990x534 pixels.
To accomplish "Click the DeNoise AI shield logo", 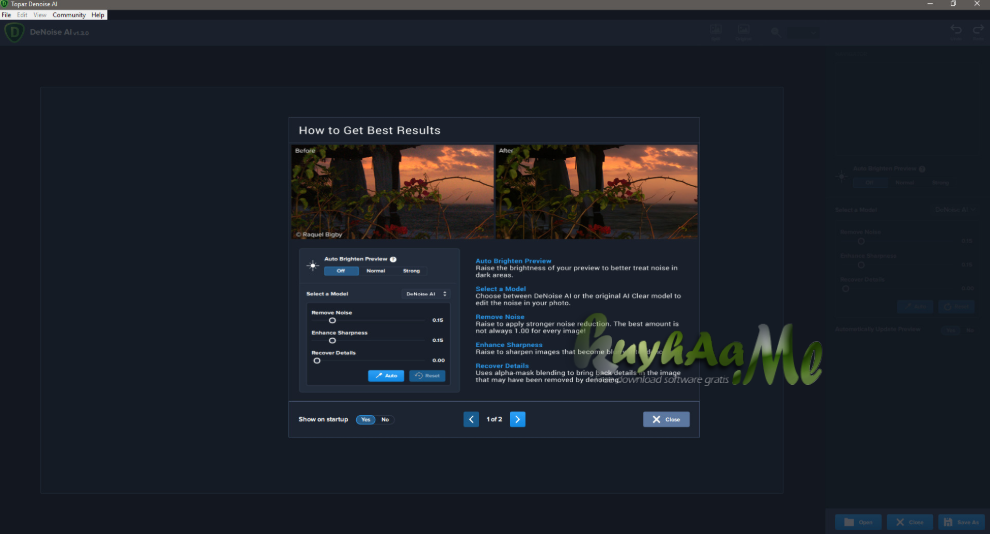I will pos(14,32).
